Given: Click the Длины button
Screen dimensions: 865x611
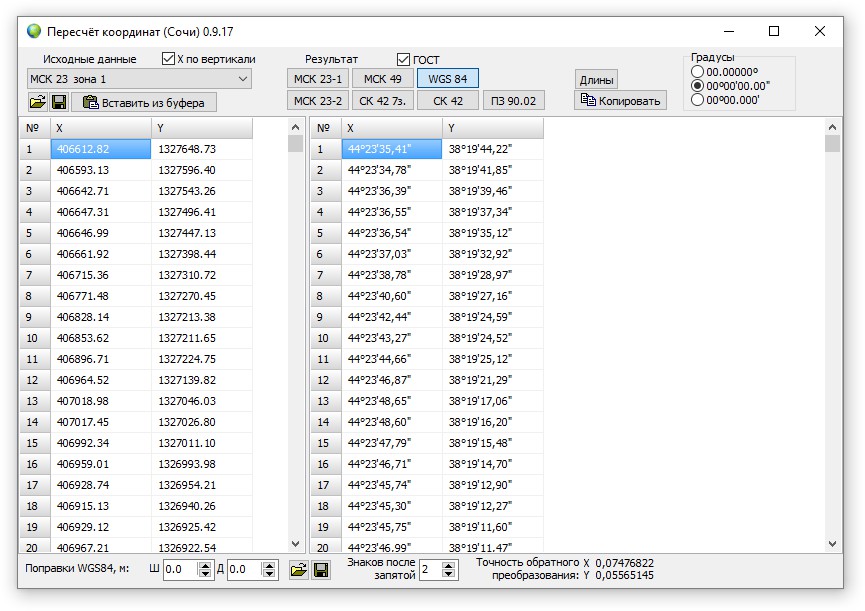Looking at the screenshot, I should (x=596, y=80).
